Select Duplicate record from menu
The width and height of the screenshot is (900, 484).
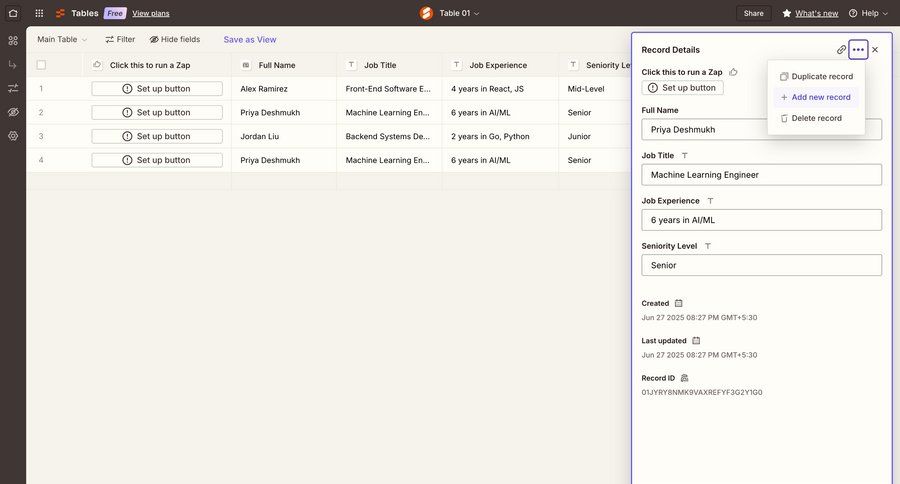point(822,76)
